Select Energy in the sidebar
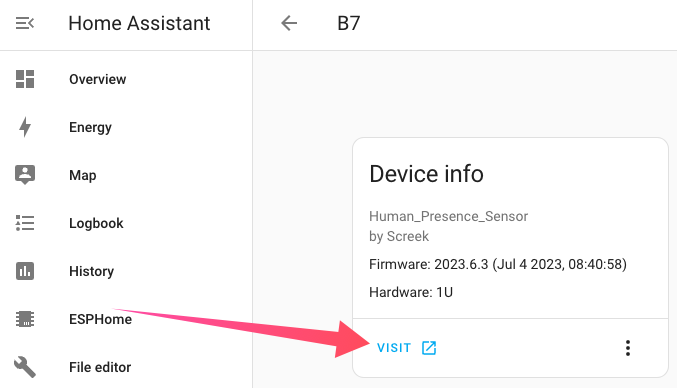677x388 pixels. coord(90,127)
